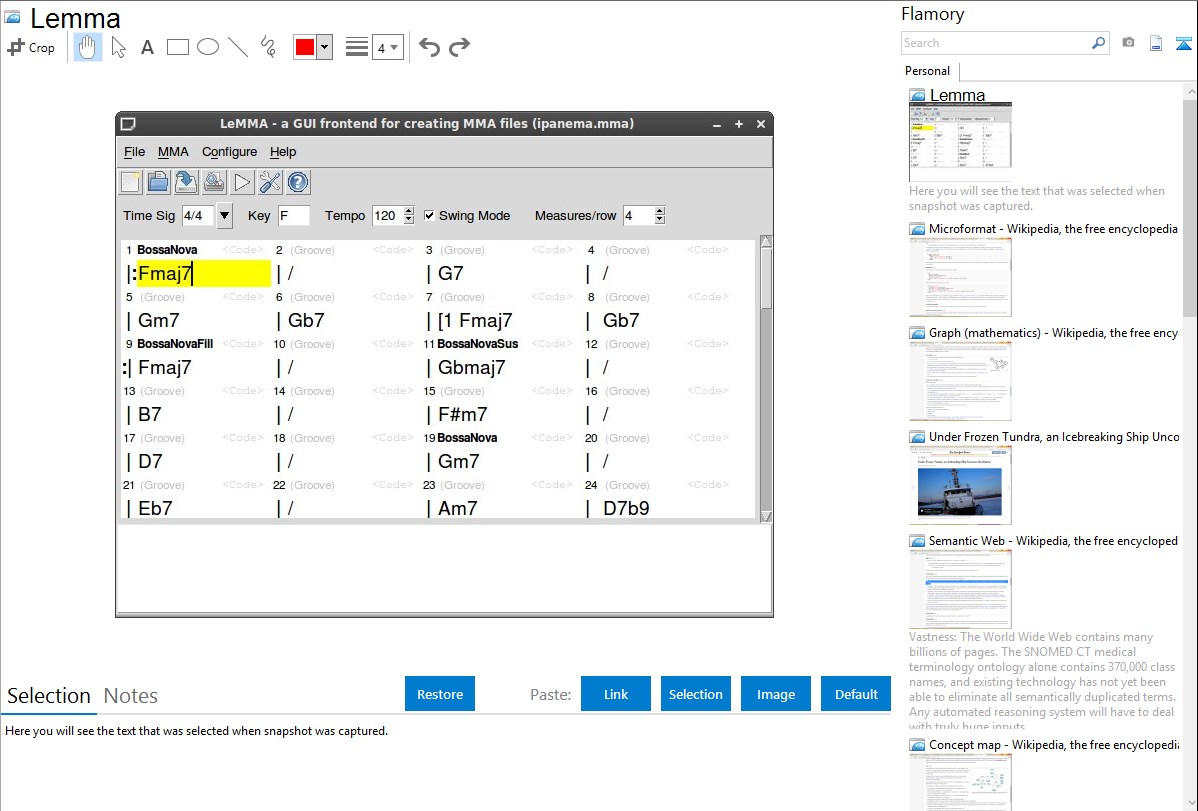The height and width of the screenshot is (811, 1198).
Task: Undo the last annotation
Action: click(429, 47)
